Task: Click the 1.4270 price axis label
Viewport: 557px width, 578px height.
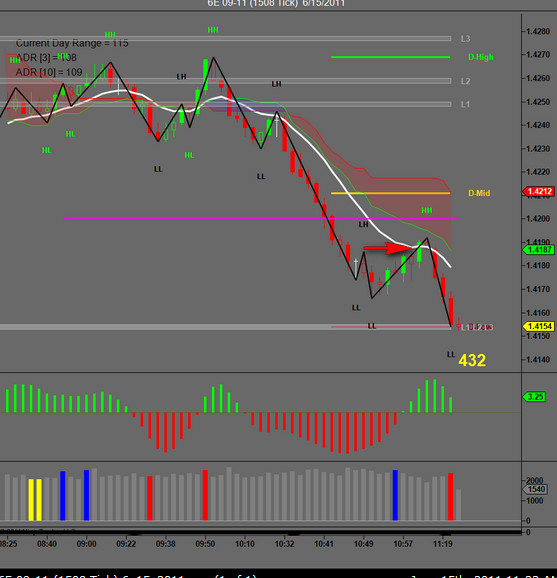Action: [538, 55]
